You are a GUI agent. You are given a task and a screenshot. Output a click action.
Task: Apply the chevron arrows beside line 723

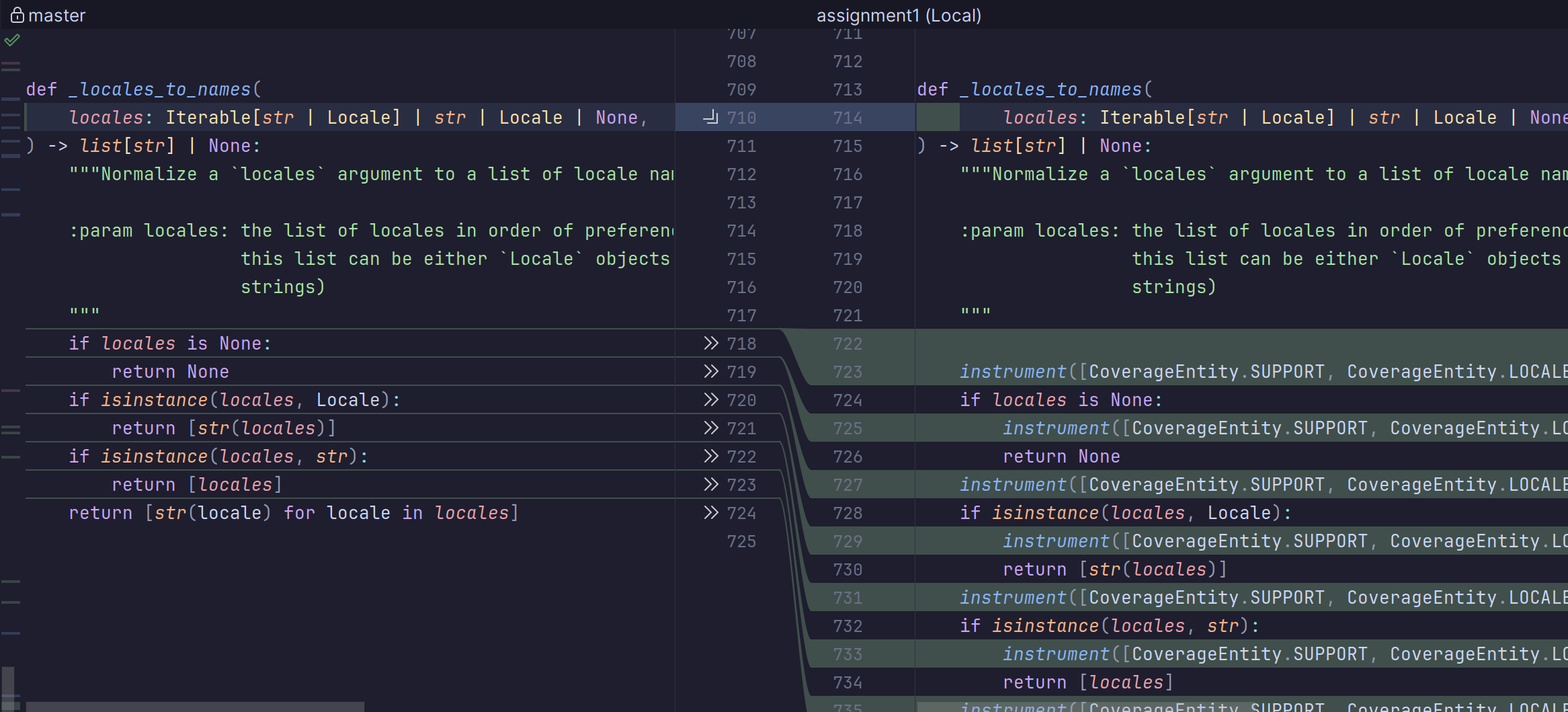(710, 485)
